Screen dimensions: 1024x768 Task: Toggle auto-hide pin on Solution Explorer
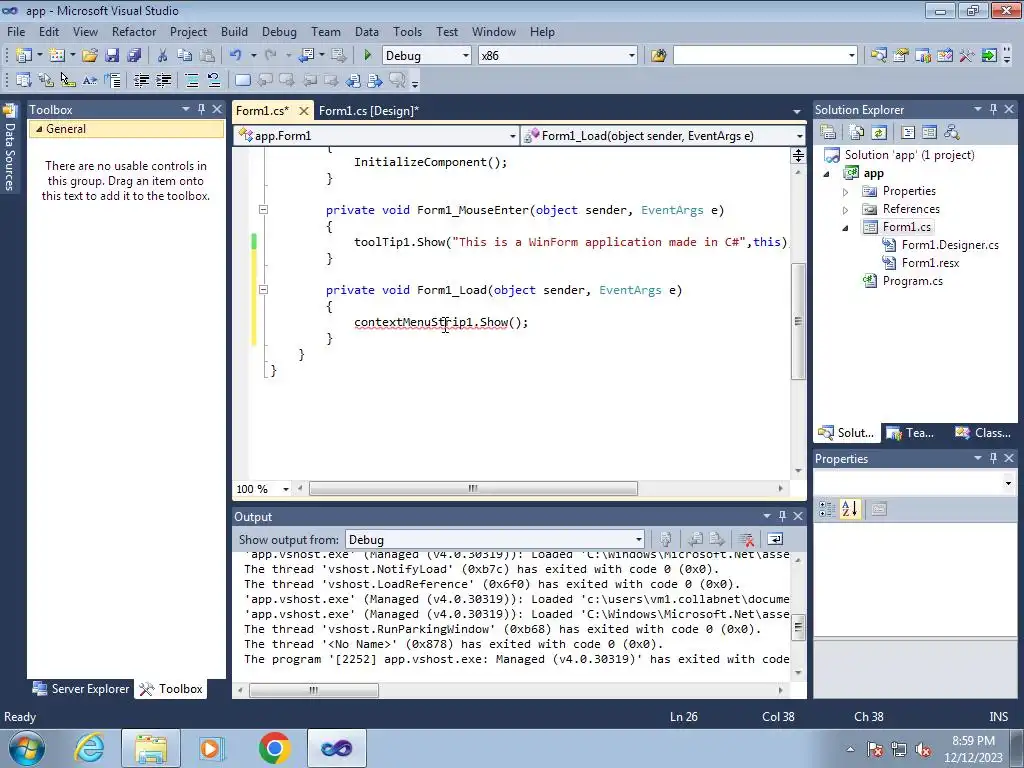point(993,109)
